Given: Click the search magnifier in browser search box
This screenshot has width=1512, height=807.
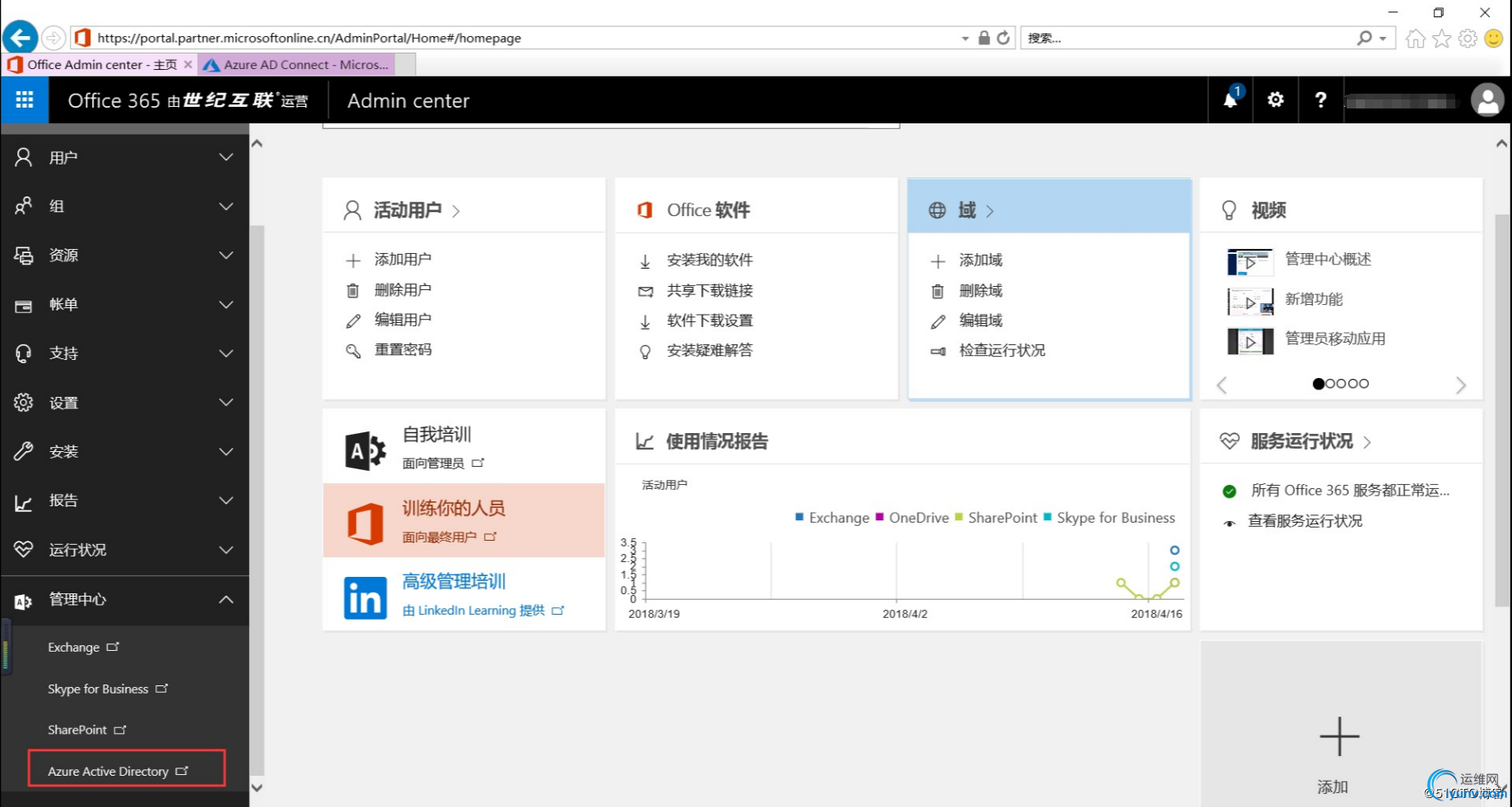Looking at the screenshot, I should click(1364, 38).
